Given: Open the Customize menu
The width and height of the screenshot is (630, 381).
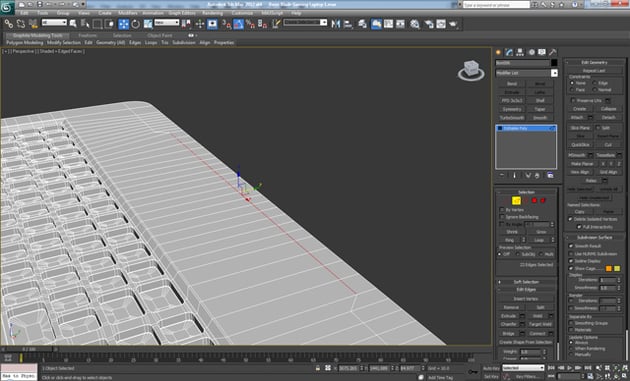Looking at the screenshot, I should click(242, 13).
